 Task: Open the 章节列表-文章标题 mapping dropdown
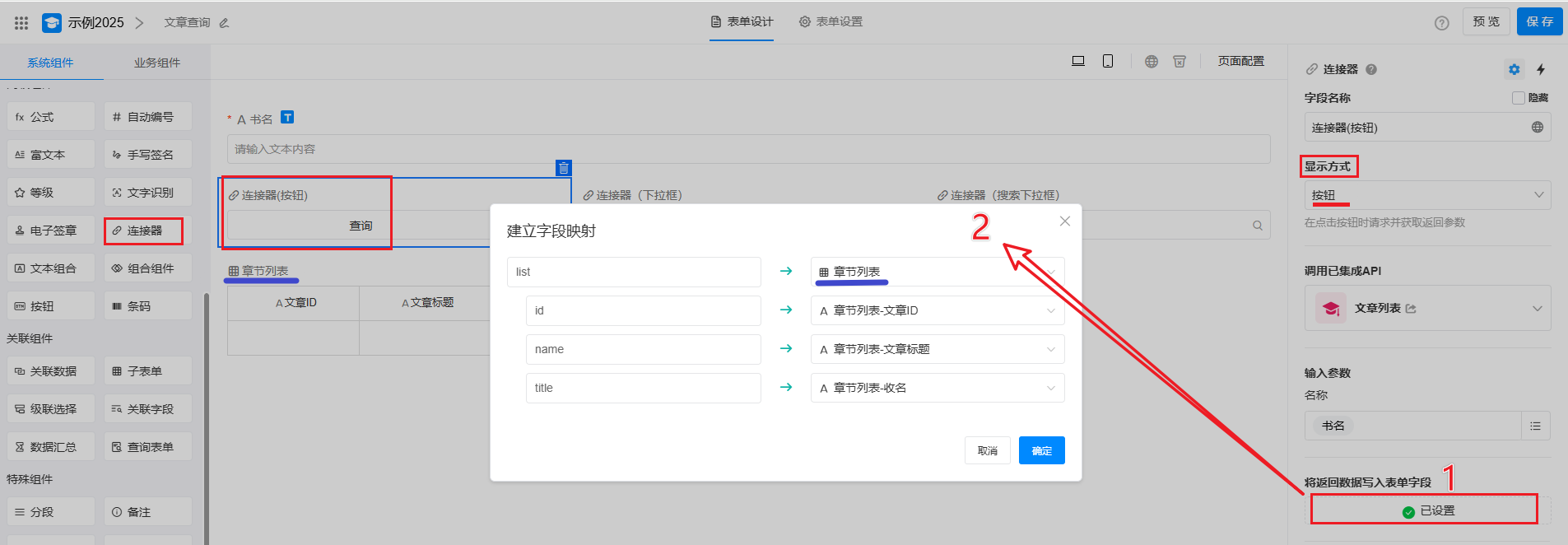coord(937,349)
